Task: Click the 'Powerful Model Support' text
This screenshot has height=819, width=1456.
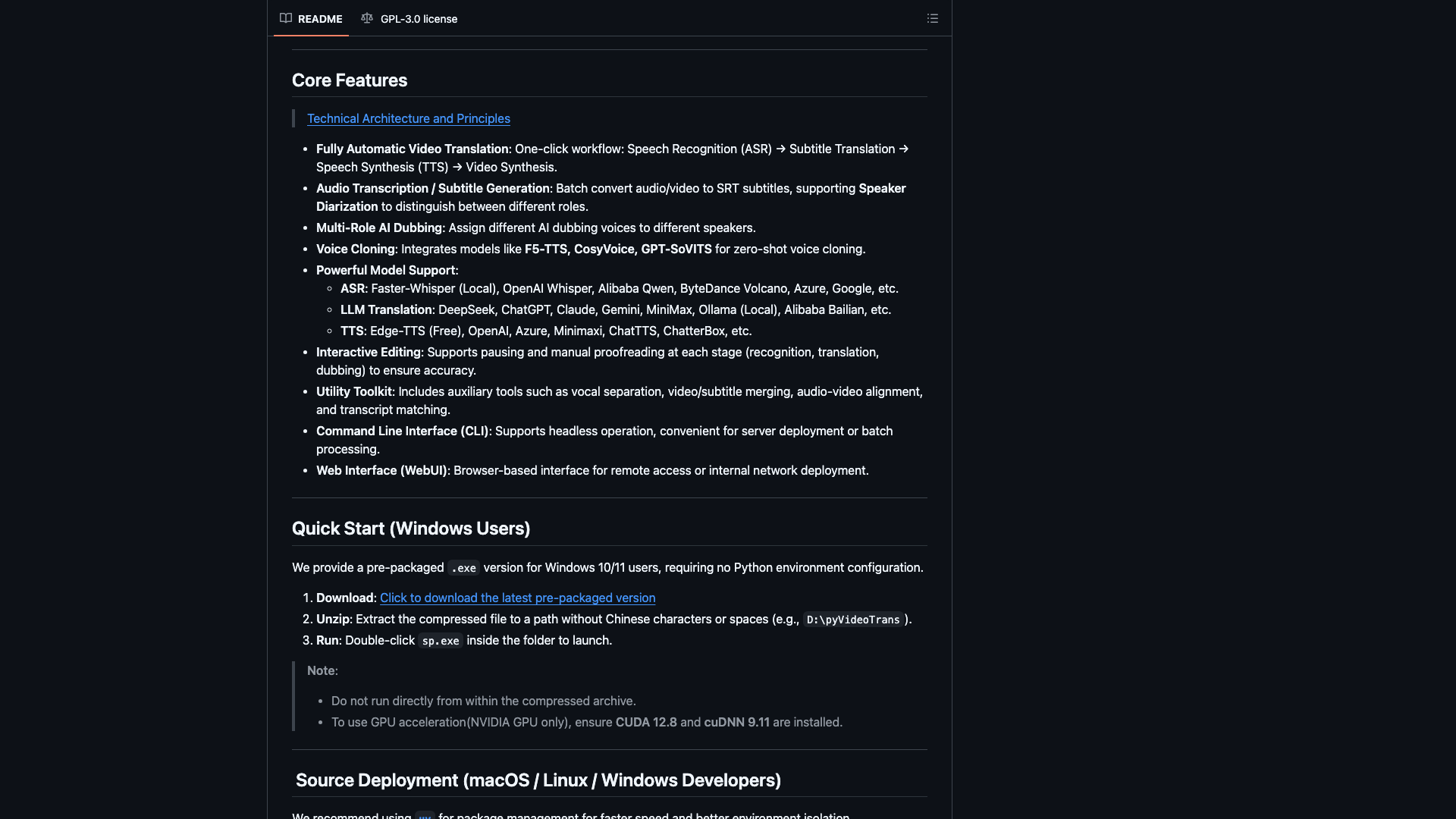Action: pyautogui.click(x=385, y=270)
